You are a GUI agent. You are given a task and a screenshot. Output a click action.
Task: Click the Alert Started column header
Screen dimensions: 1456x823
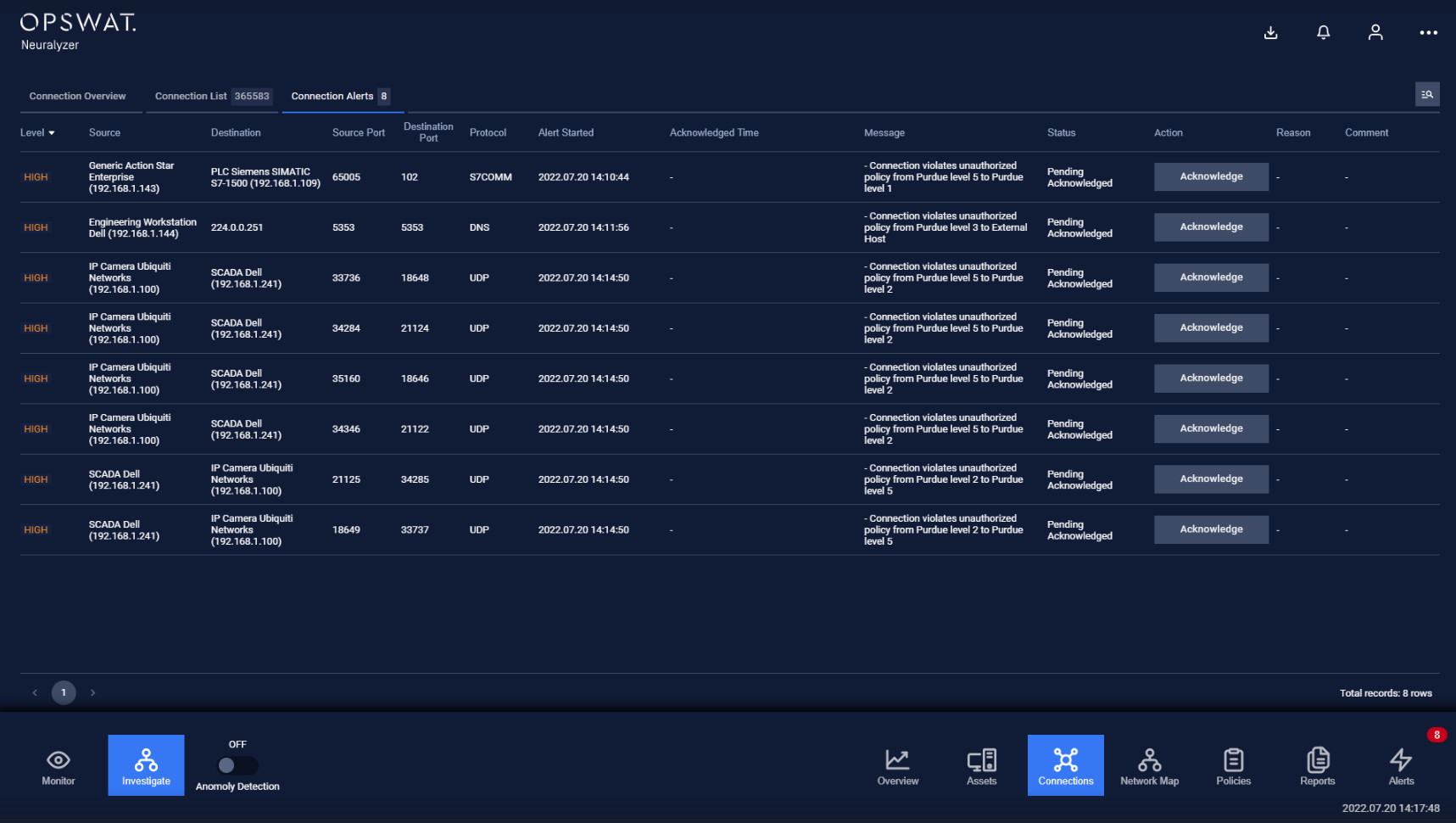pos(566,133)
